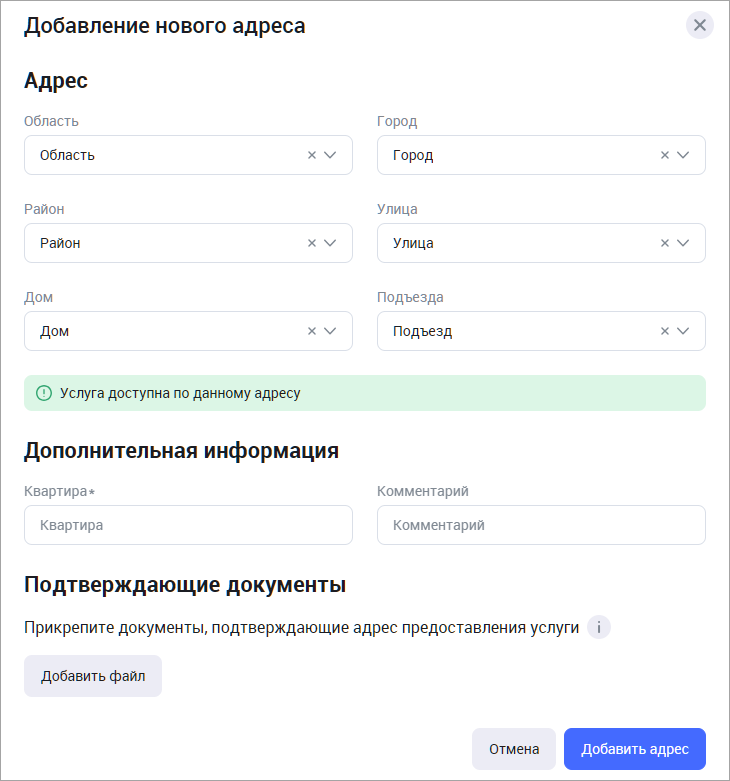Click the Отмена button
This screenshot has width=730, height=781.
pos(514,749)
